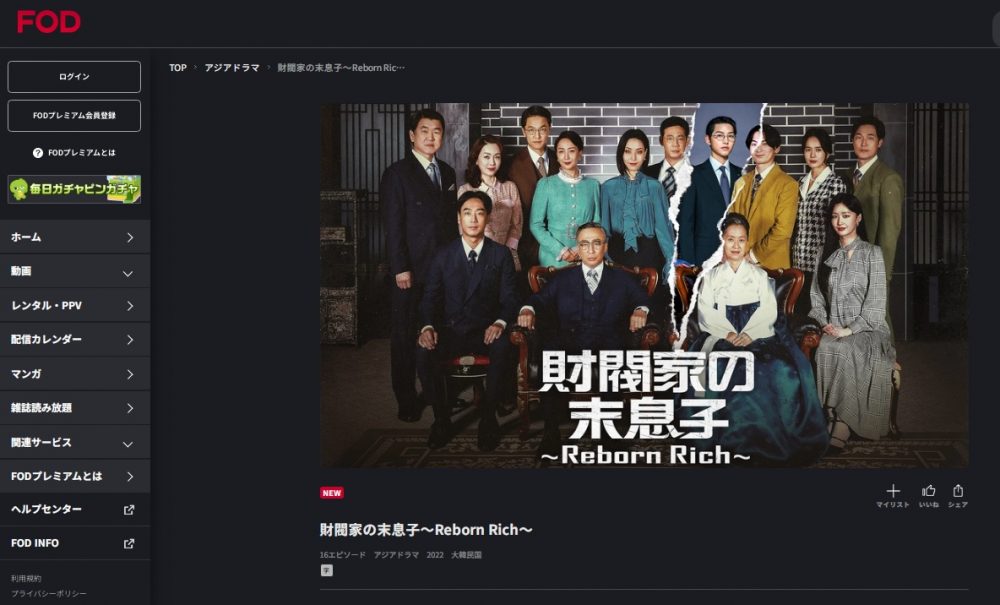
Task: Click the question mark icon beside FODプレミアムとは
Action: tap(38, 153)
